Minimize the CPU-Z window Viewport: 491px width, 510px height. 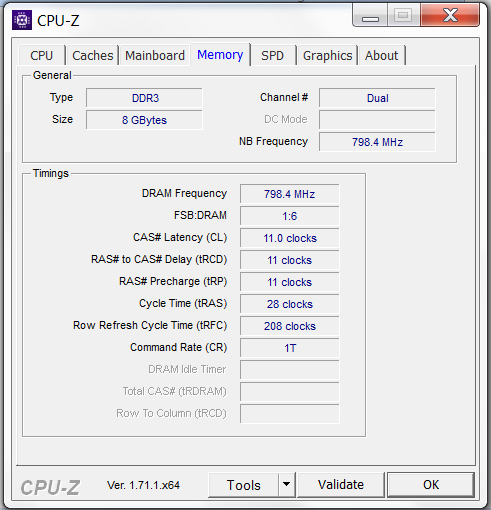(370, 16)
